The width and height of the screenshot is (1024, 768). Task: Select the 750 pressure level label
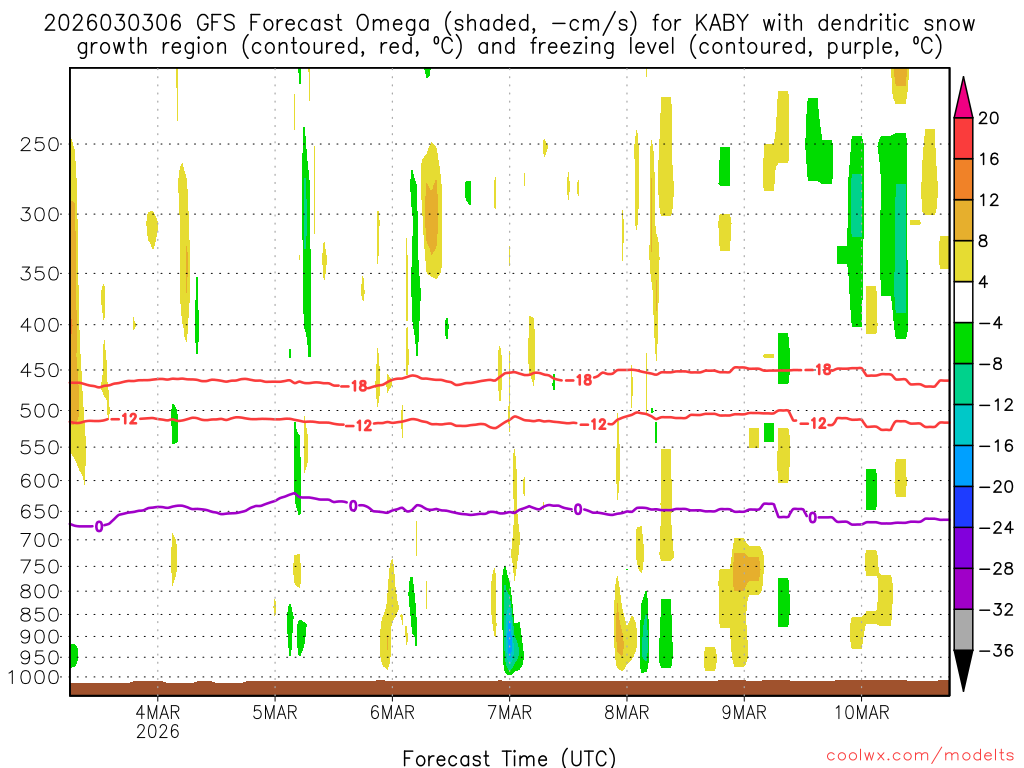[40, 567]
